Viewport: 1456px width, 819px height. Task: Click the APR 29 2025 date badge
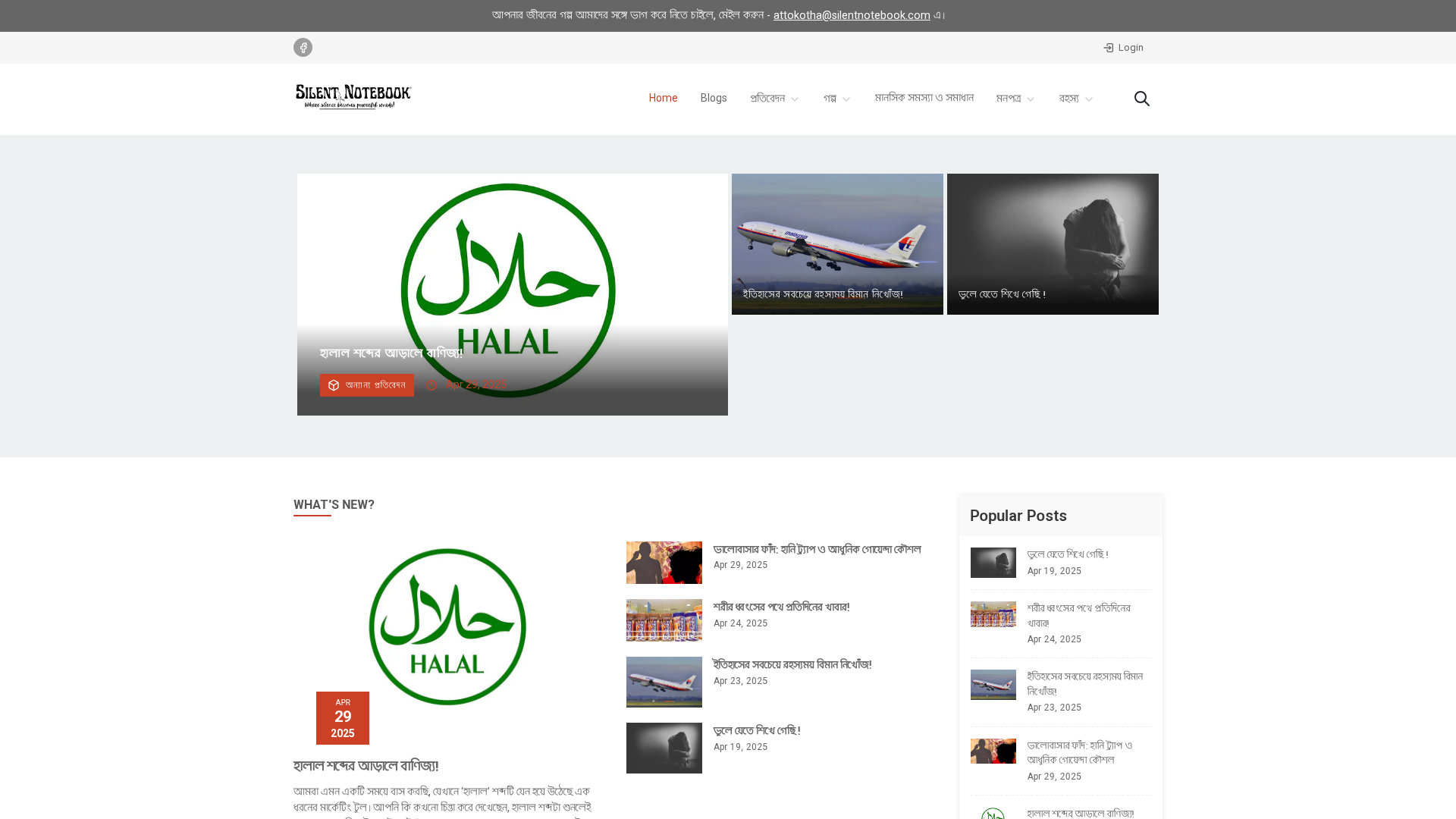[343, 718]
